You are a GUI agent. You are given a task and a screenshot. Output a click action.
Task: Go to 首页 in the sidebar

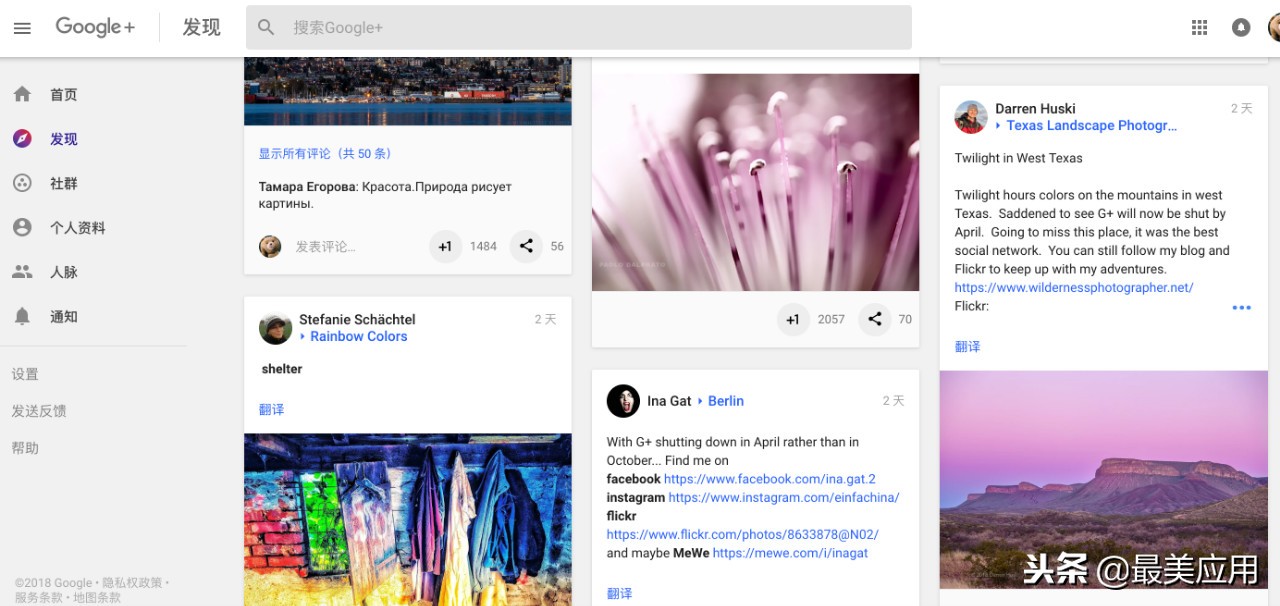[x=63, y=95]
